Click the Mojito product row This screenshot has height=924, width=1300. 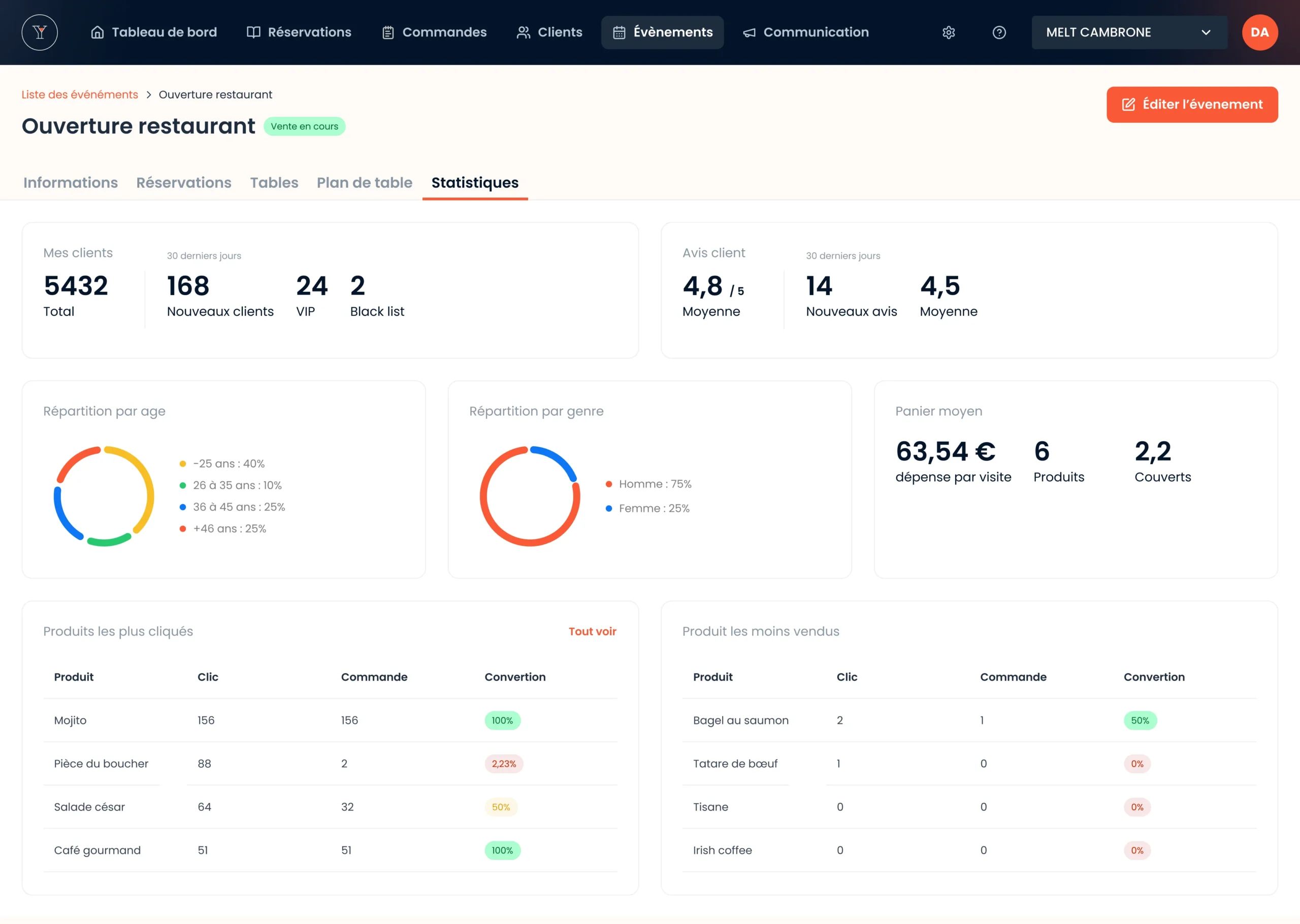330,720
